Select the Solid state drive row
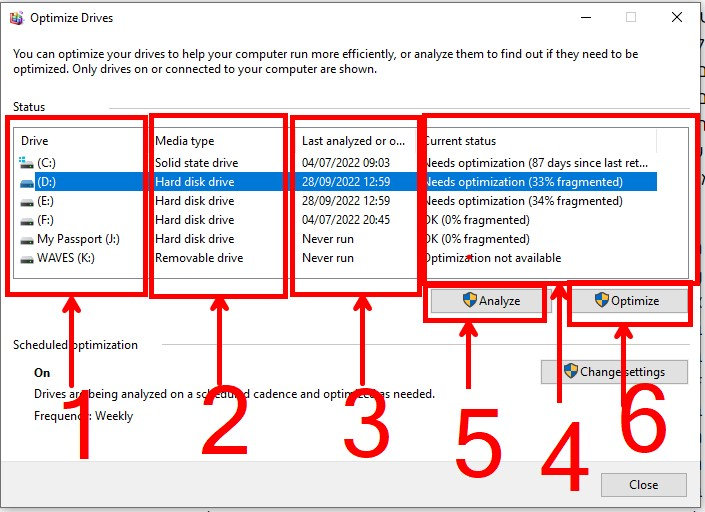705x512 pixels. (335, 163)
